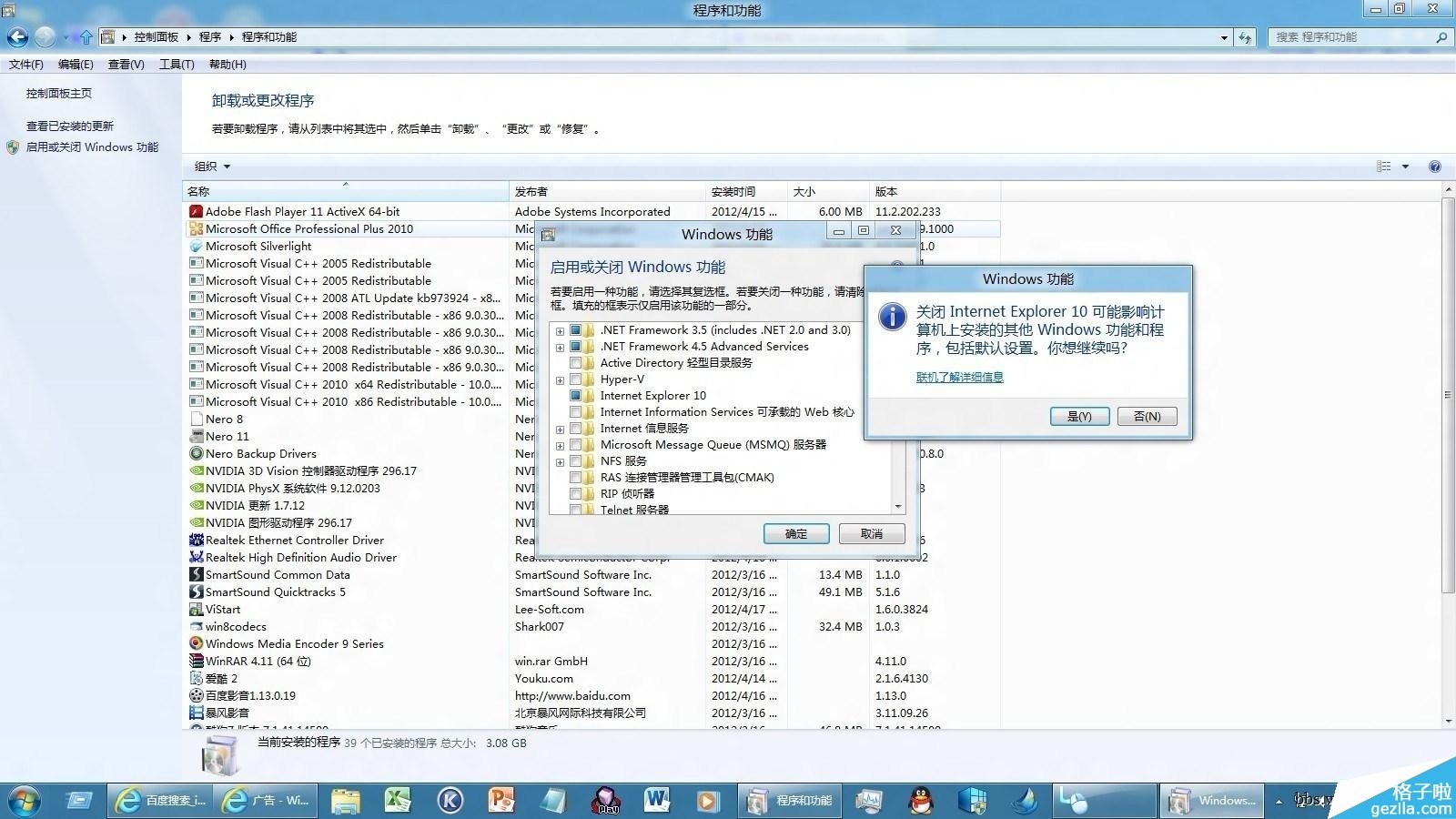The width and height of the screenshot is (1456, 819).
Task: Click the Back navigation arrow
Action: [x=16, y=37]
